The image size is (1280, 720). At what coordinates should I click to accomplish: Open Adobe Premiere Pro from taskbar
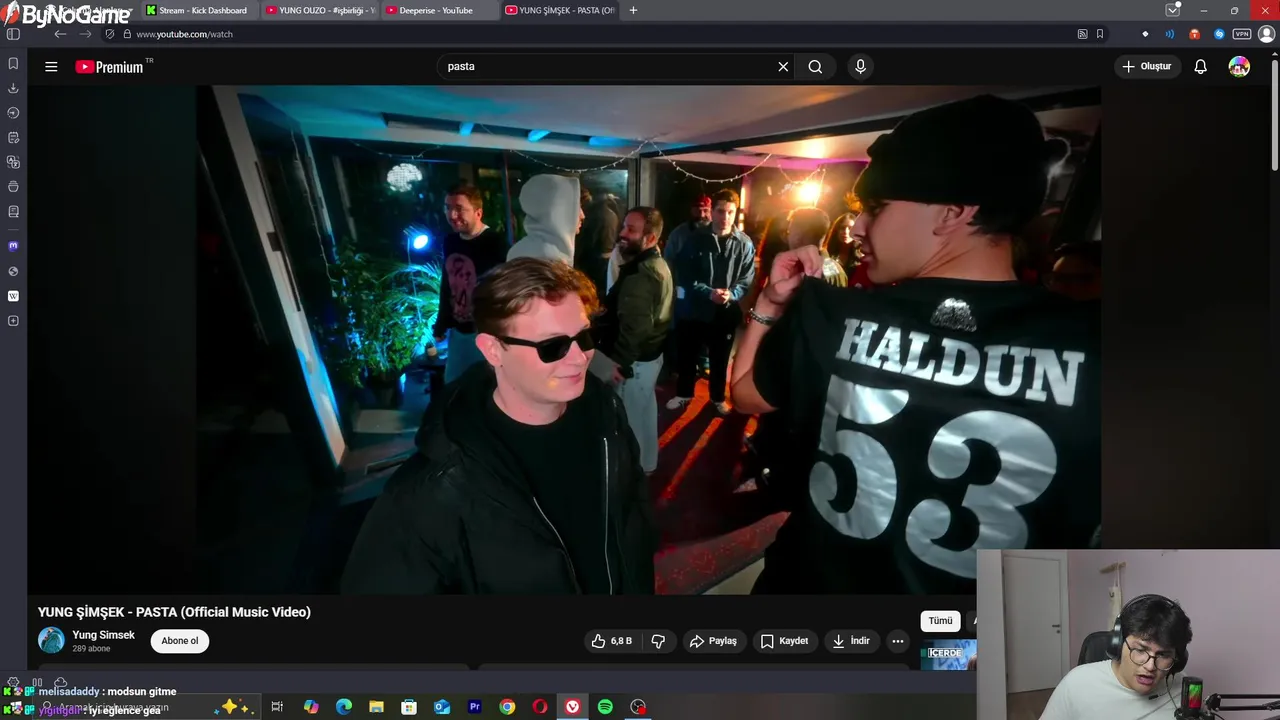coord(474,707)
